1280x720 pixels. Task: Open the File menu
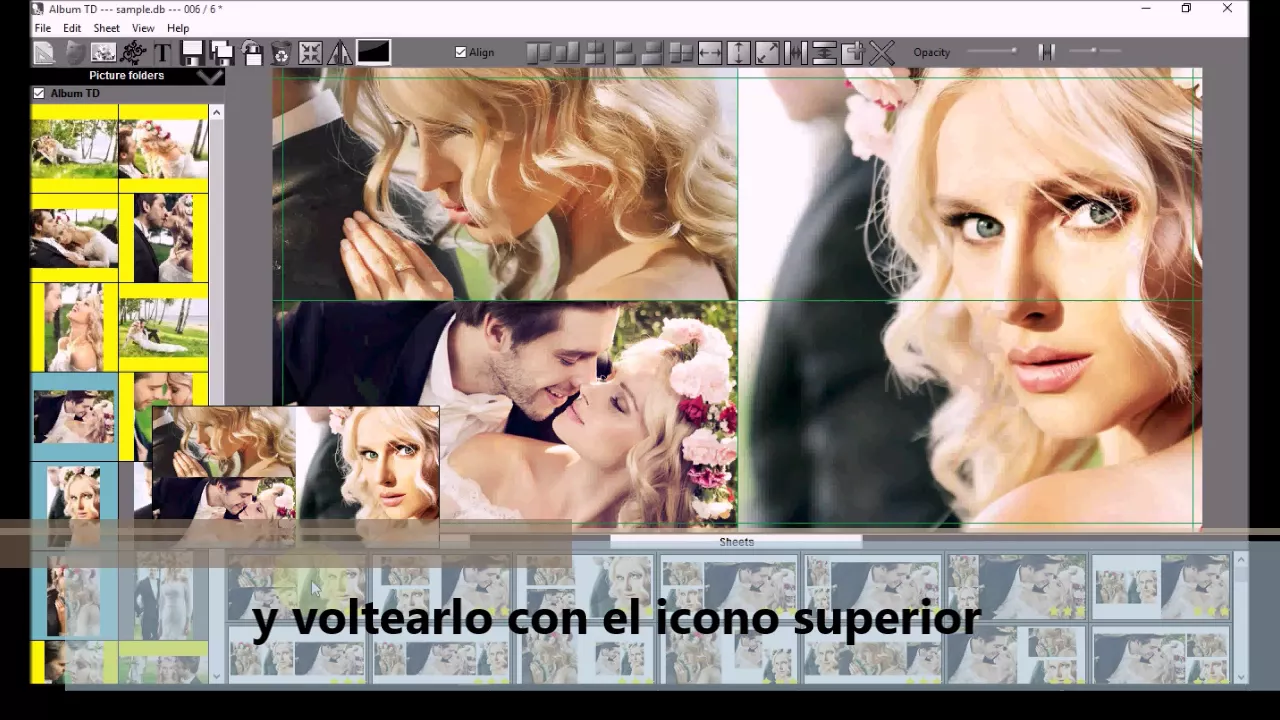[x=43, y=28]
